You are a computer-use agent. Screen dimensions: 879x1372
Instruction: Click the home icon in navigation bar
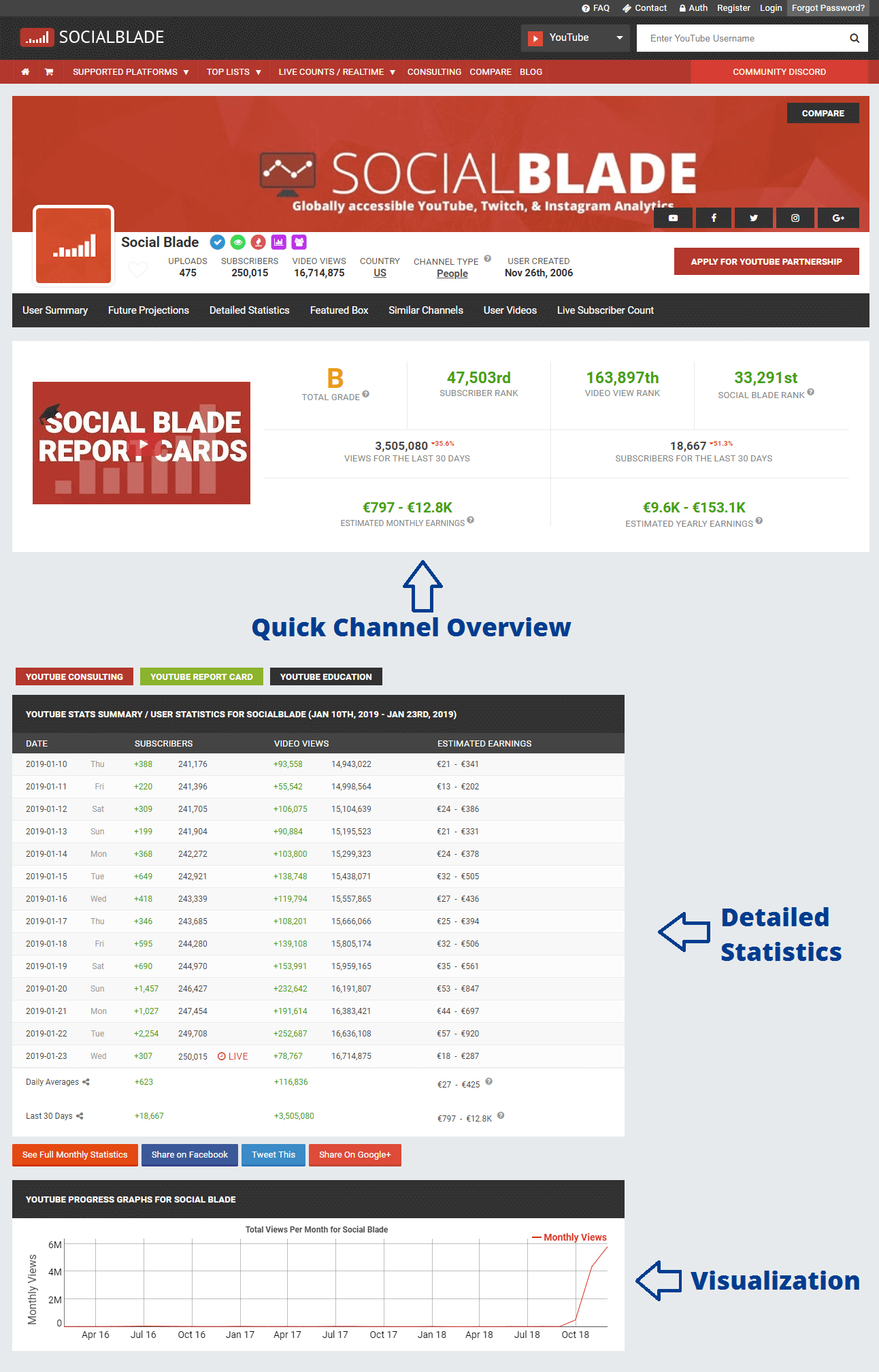[25, 71]
